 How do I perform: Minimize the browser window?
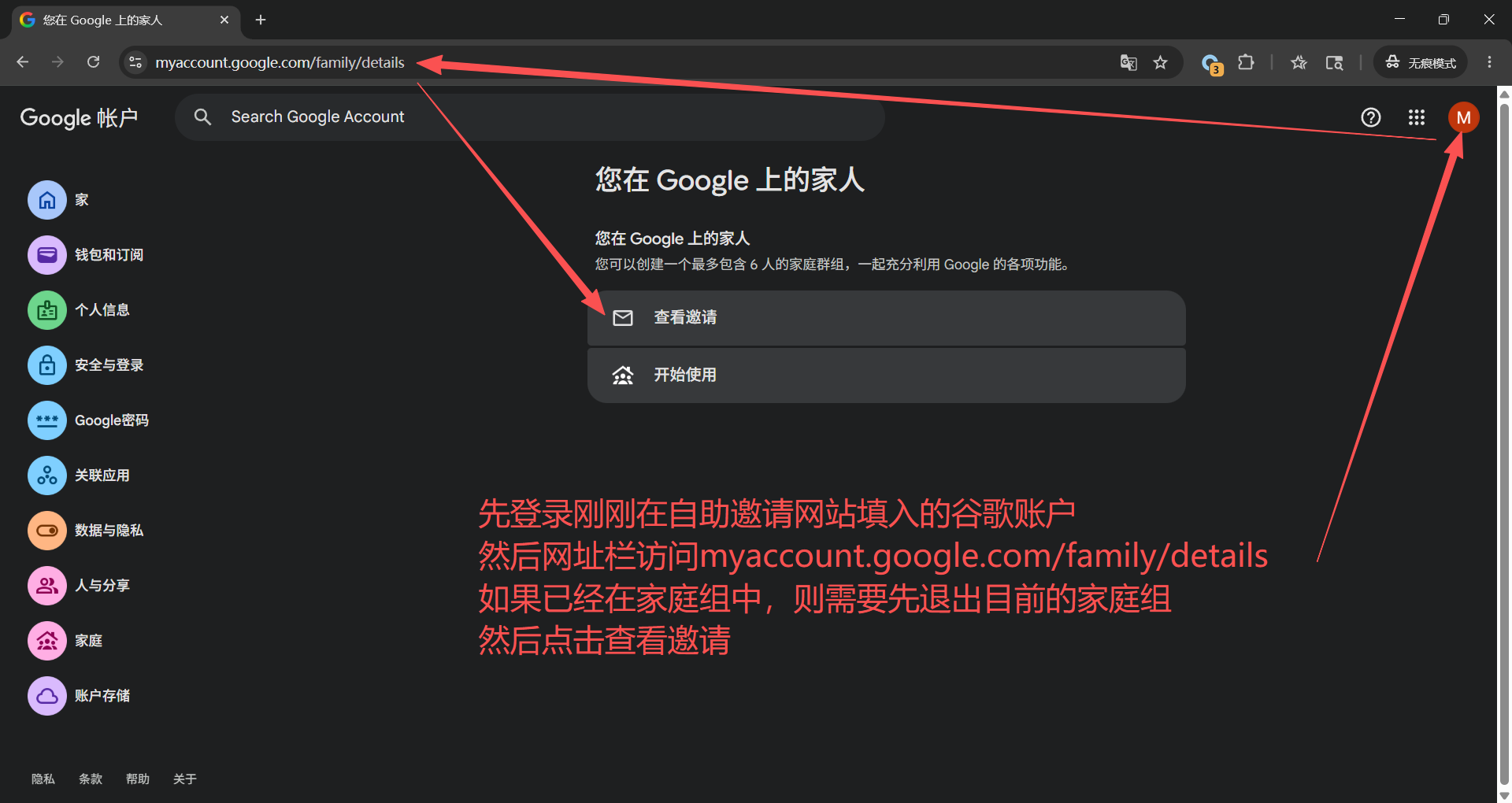click(1399, 20)
